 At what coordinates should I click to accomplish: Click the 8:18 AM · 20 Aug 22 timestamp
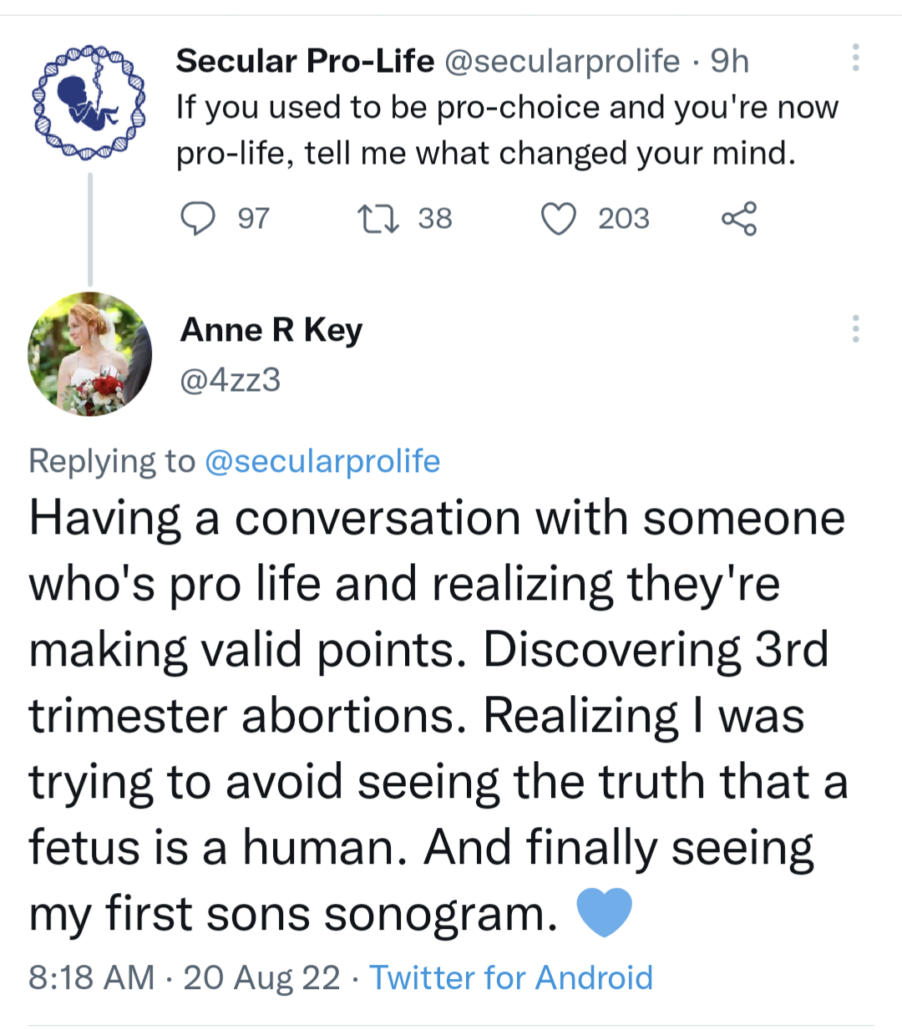tap(183, 977)
